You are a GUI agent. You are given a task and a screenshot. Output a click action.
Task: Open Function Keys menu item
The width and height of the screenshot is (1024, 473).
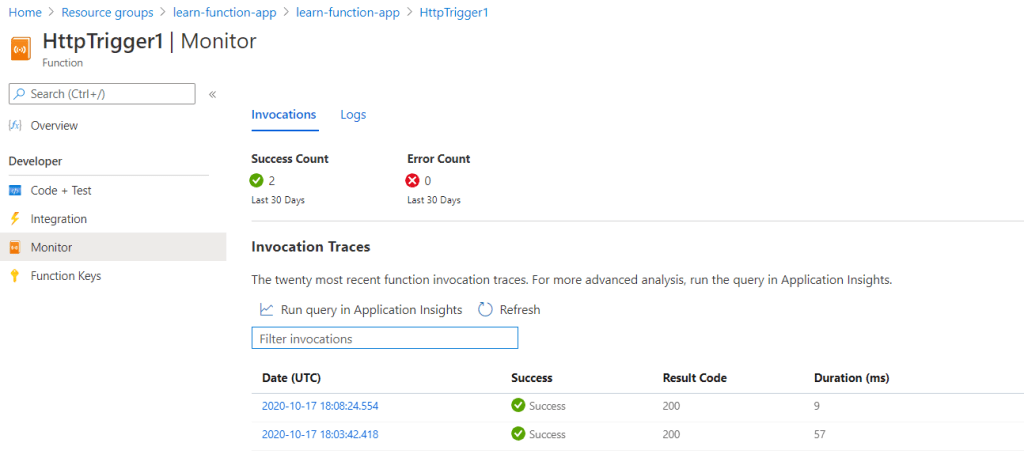click(66, 276)
